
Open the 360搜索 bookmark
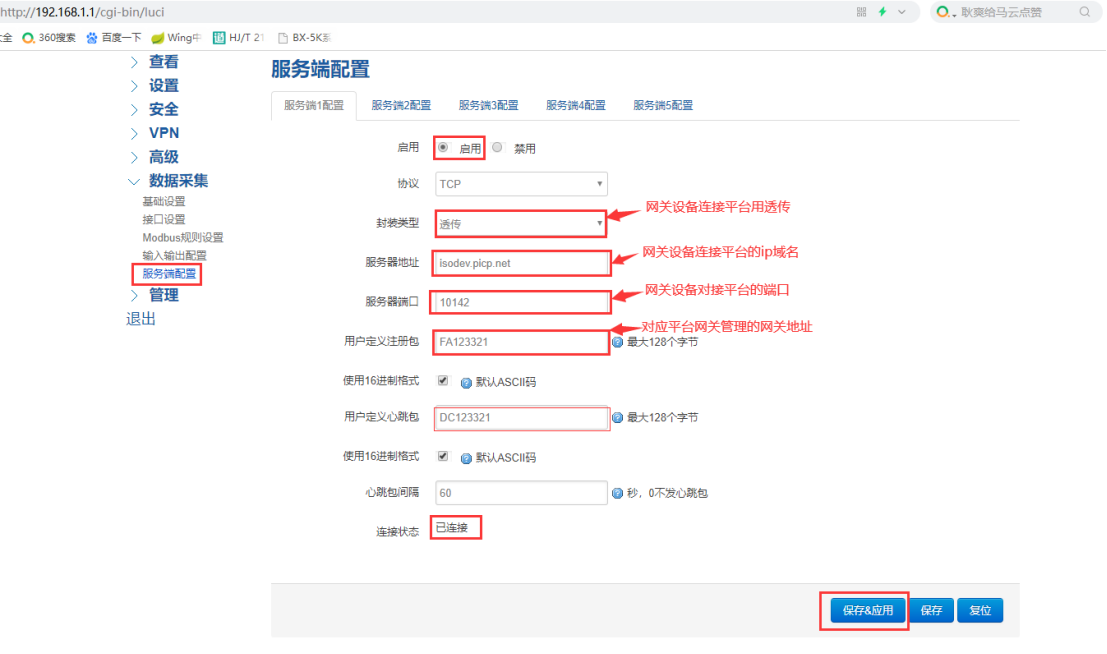click(x=50, y=38)
